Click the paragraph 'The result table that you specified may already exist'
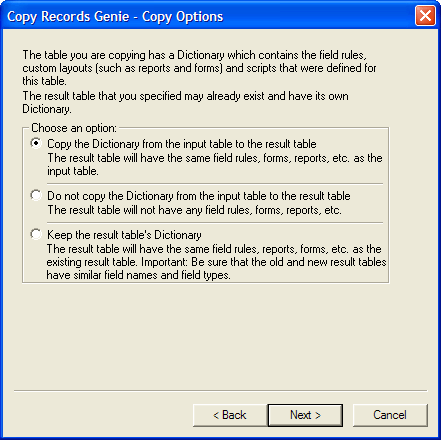The width and height of the screenshot is (441, 440). point(185,102)
